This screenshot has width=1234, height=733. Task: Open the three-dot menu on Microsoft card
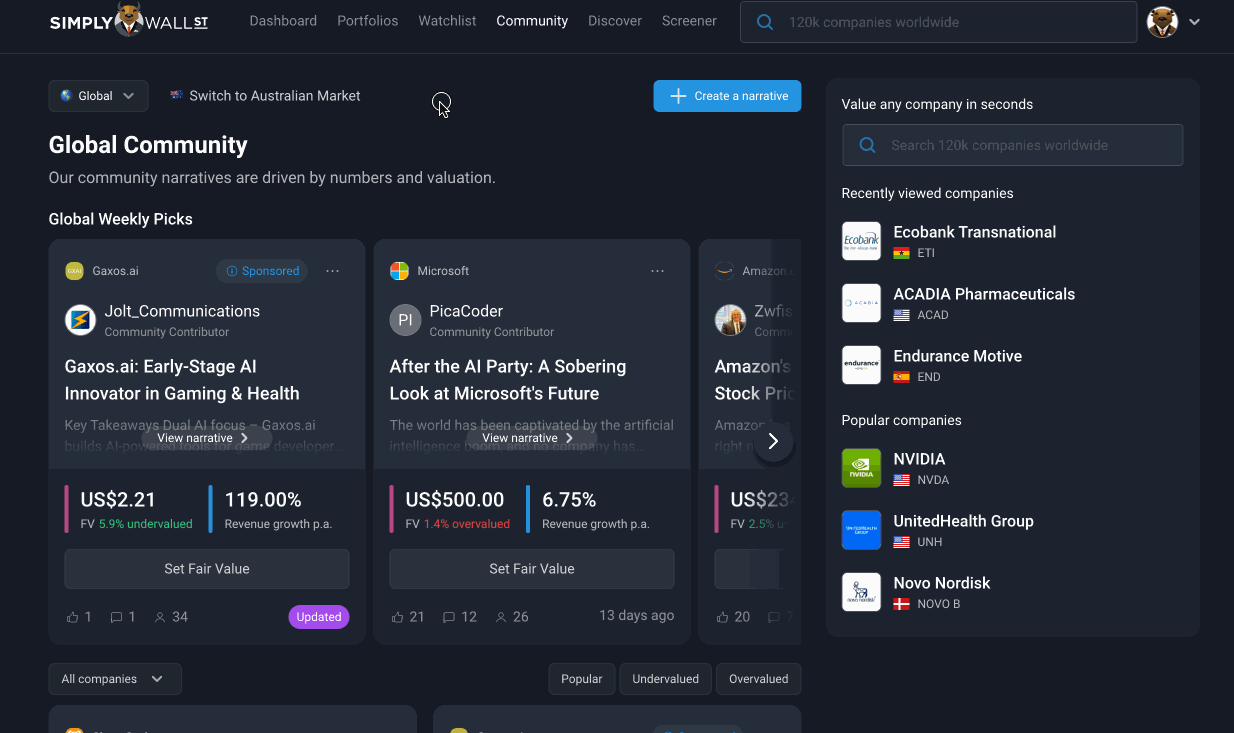(x=657, y=271)
